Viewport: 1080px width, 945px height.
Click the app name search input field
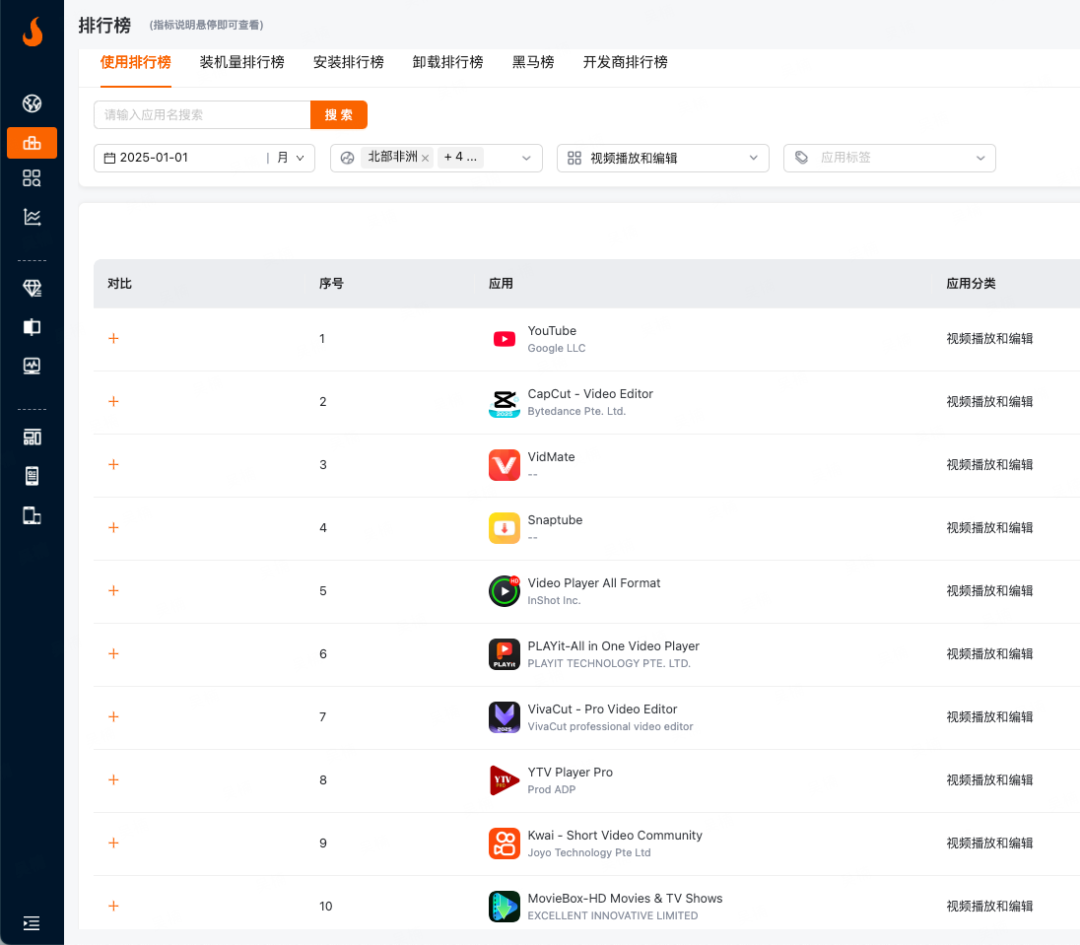pyautogui.click(x=202, y=115)
